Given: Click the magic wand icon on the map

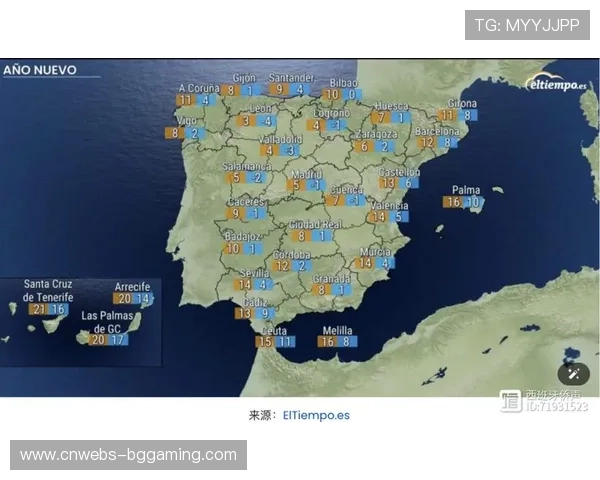Looking at the screenshot, I should (574, 373).
